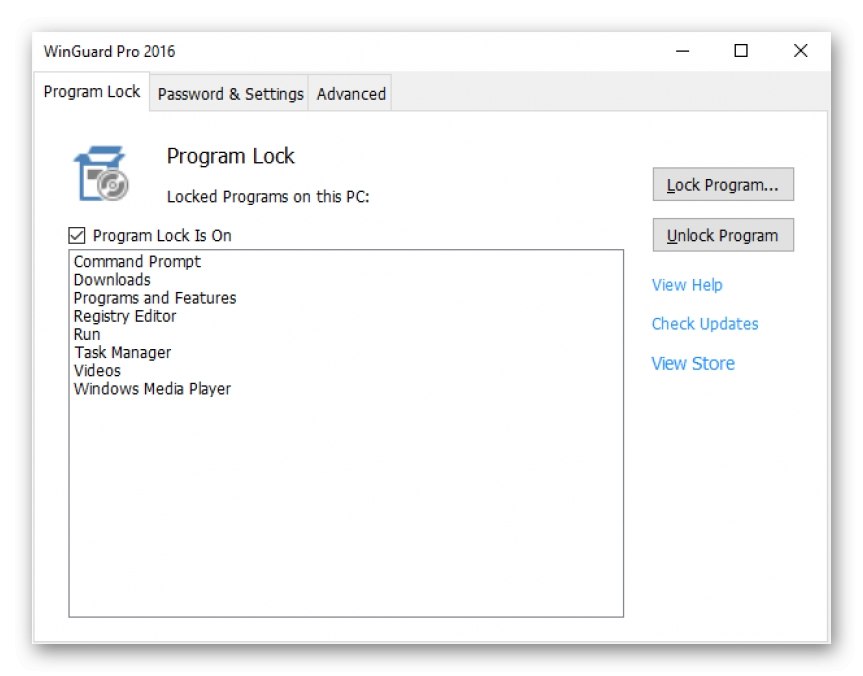Open the Advanced tab
Viewport: 863px width, 676px height.
tap(351, 94)
